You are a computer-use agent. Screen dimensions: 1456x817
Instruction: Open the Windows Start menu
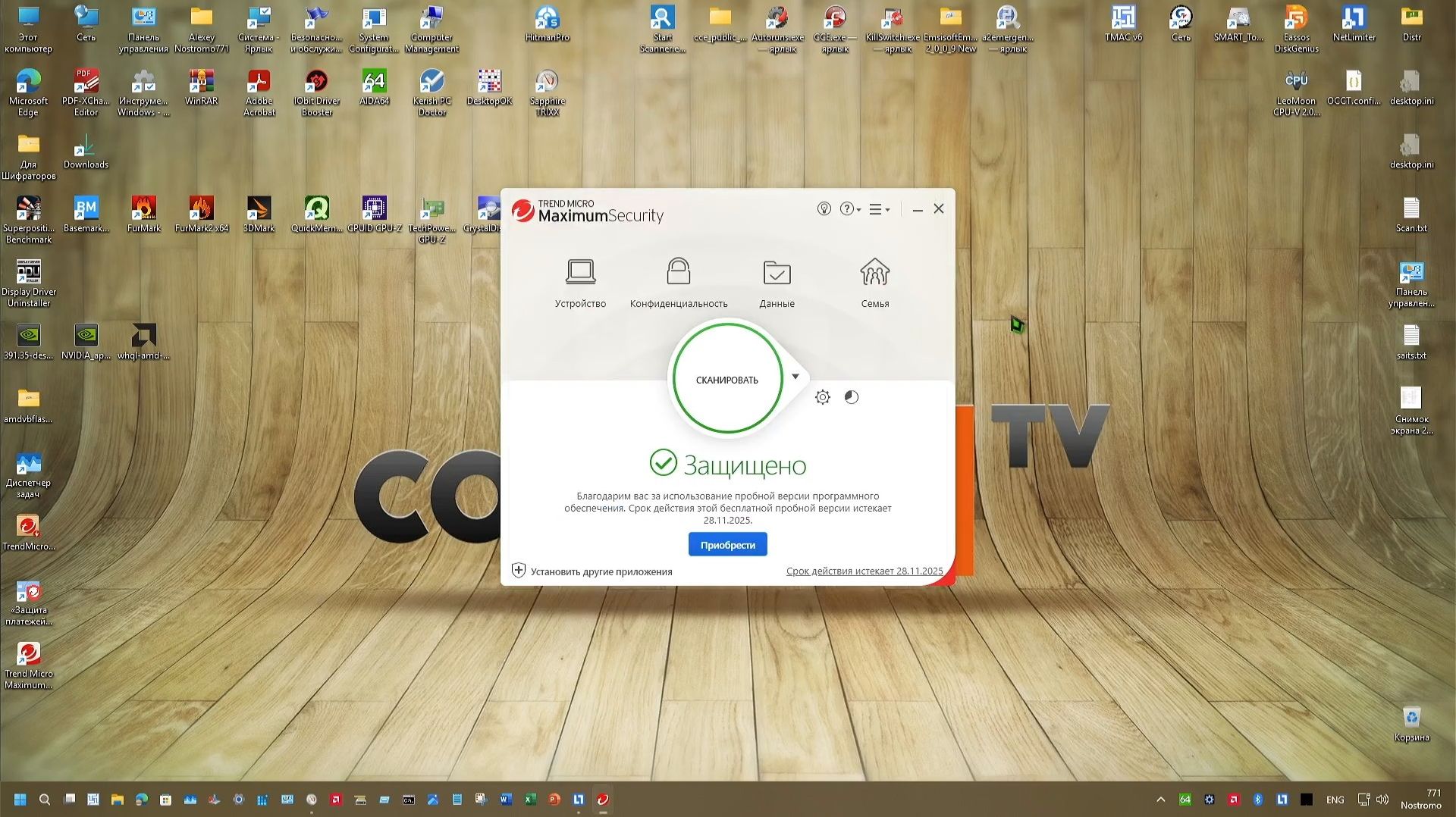(20, 800)
